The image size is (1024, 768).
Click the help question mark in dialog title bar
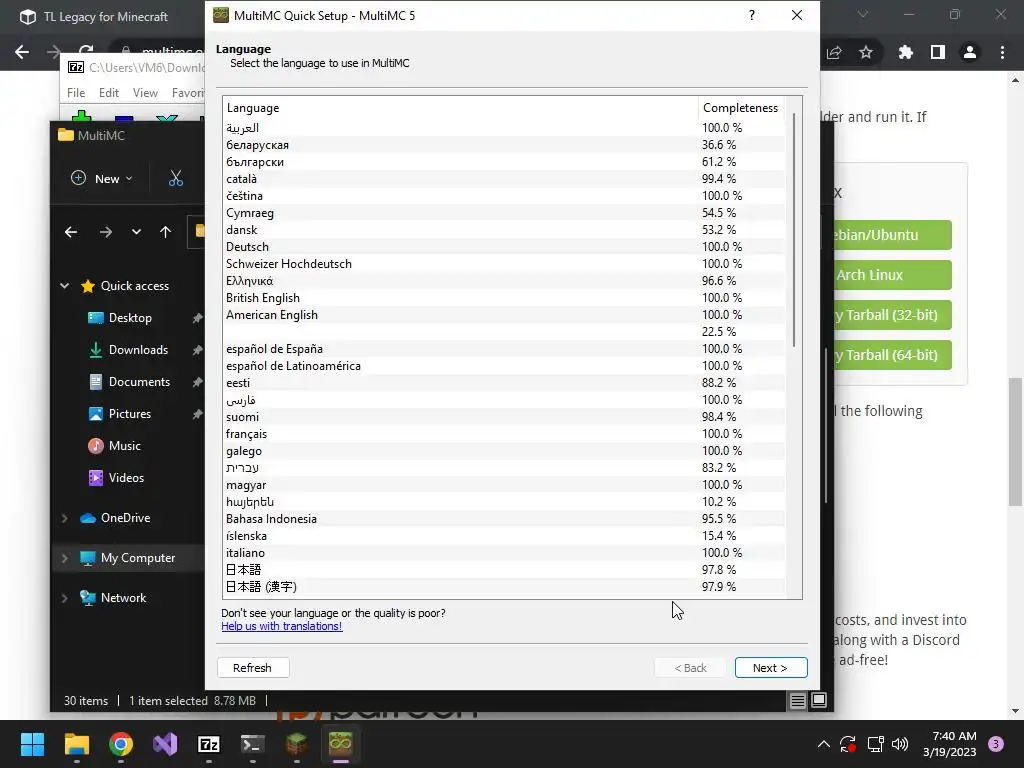pyautogui.click(x=752, y=15)
